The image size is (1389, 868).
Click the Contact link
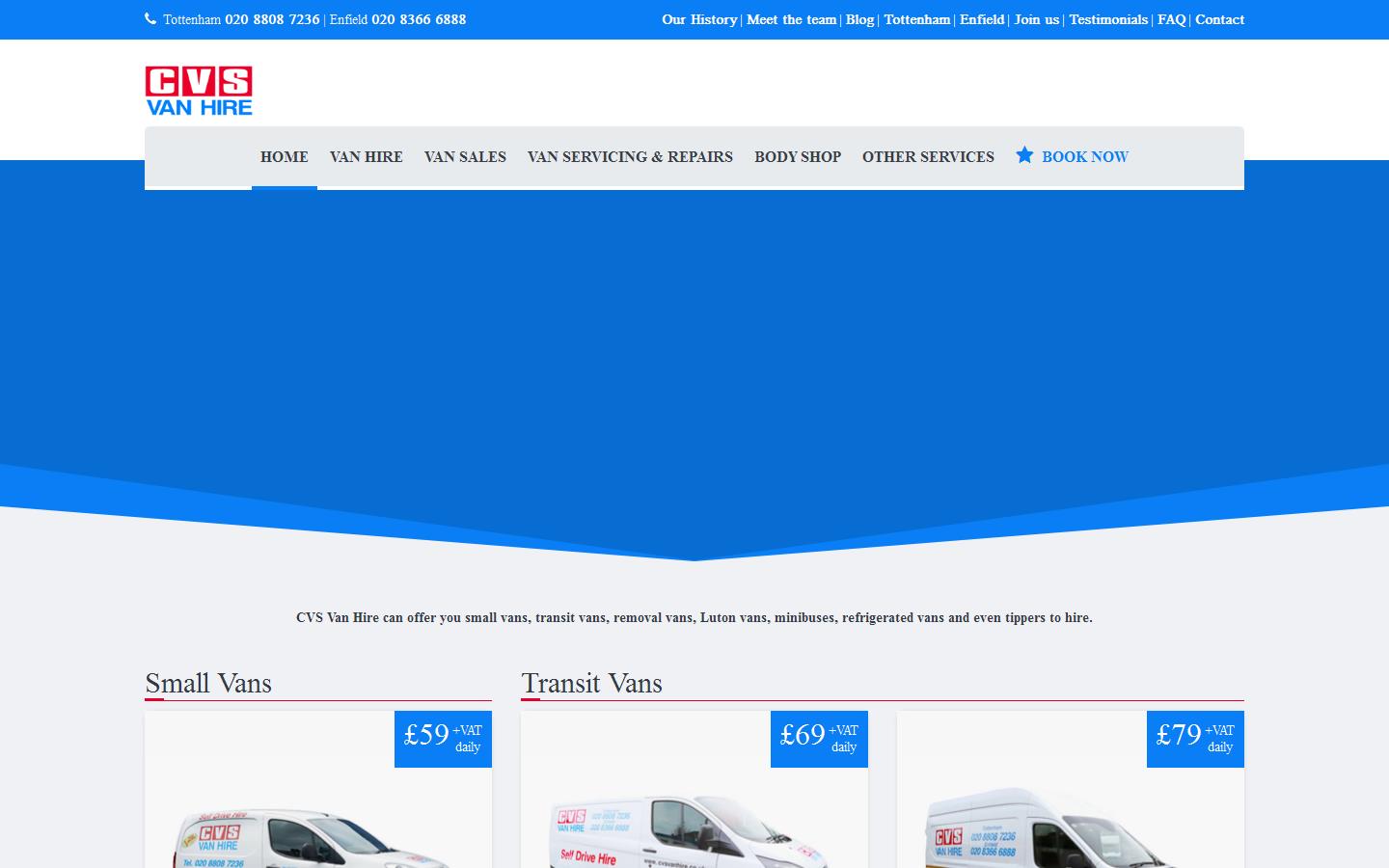[1219, 19]
